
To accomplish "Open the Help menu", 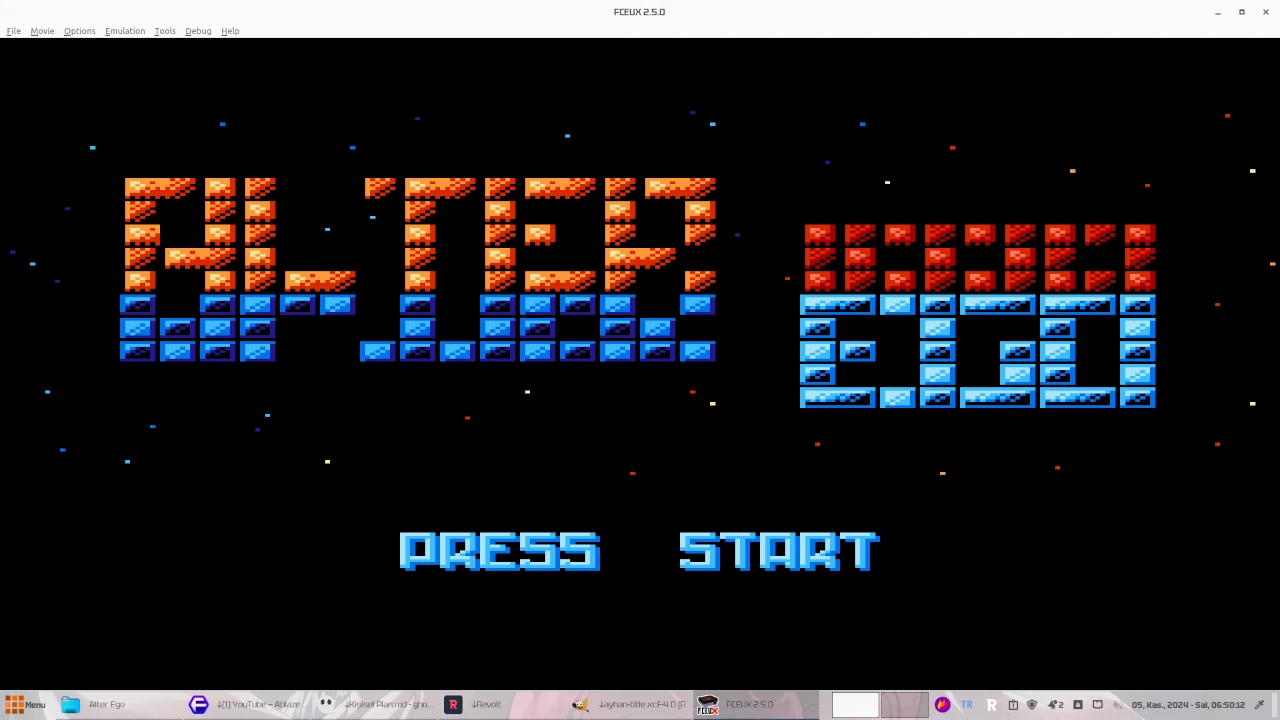I will point(230,31).
